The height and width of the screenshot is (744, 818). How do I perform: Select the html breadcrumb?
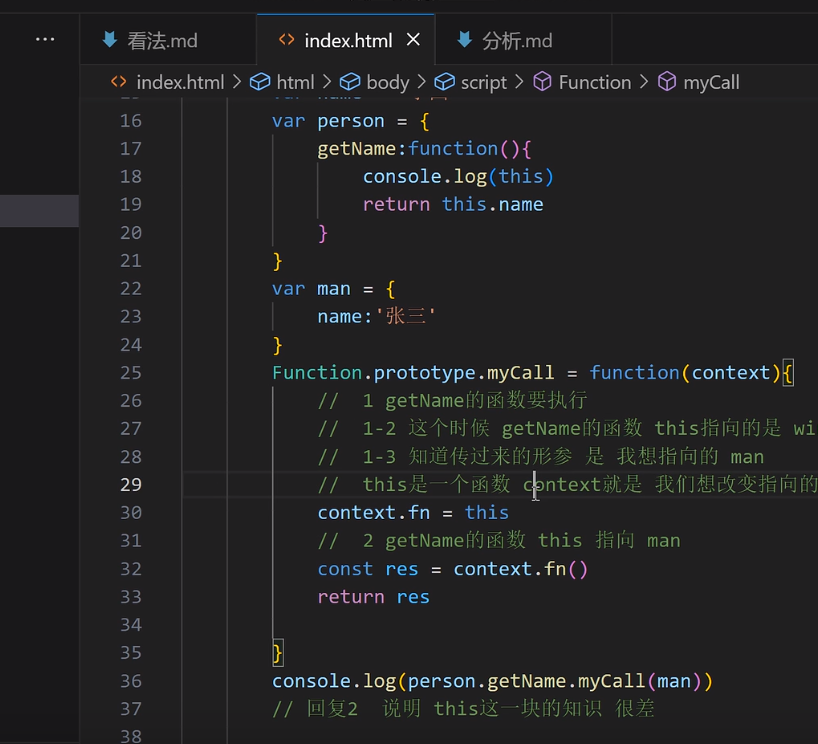point(295,82)
